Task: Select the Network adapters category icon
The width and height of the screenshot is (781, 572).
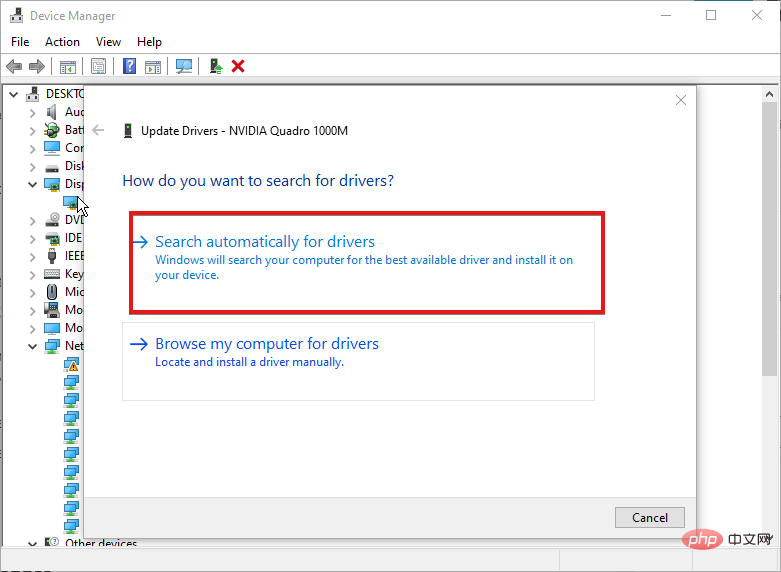Action: click(x=52, y=346)
